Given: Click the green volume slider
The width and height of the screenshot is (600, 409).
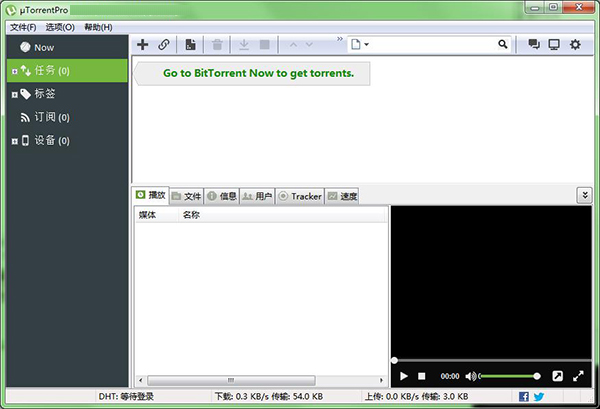Looking at the screenshot, I should click(509, 376).
